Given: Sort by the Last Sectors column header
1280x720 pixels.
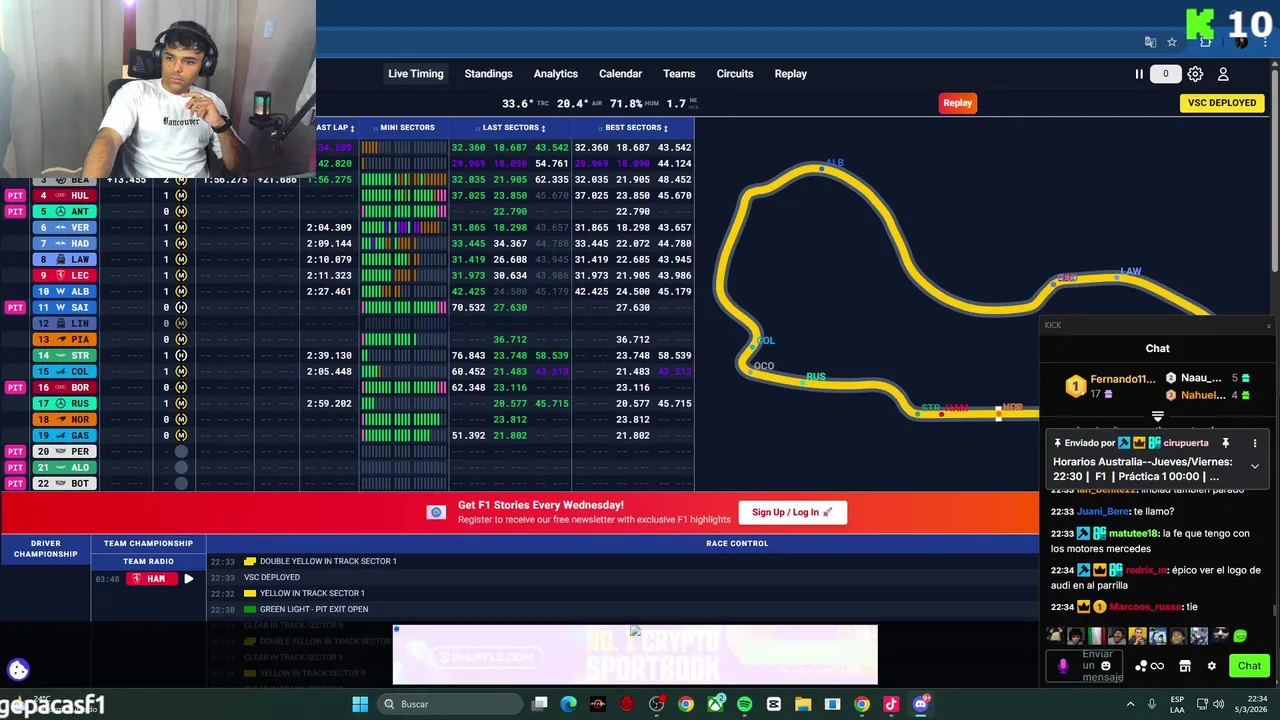Looking at the screenshot, I should click(x=512, y=128).
